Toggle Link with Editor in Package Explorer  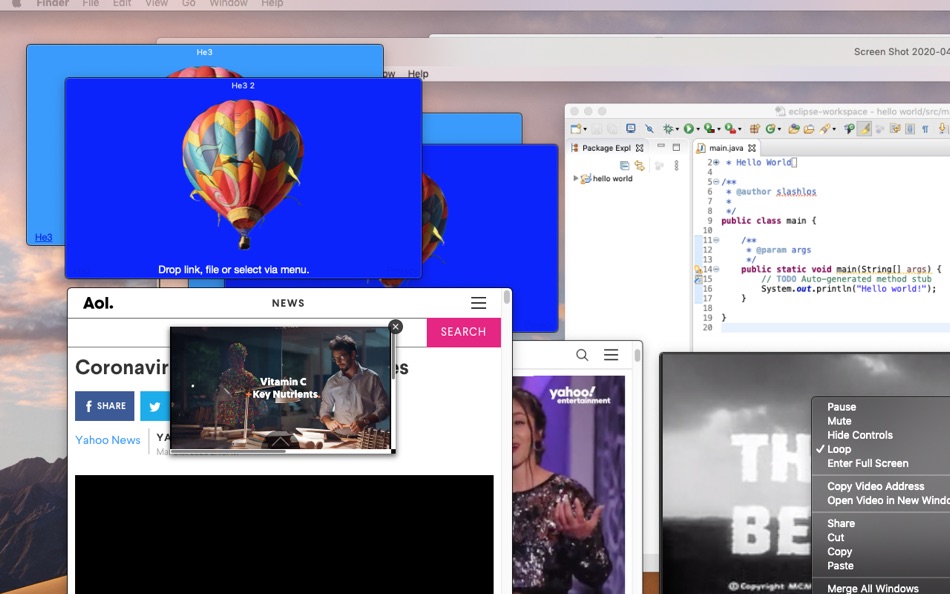click(x=640, y=165)
